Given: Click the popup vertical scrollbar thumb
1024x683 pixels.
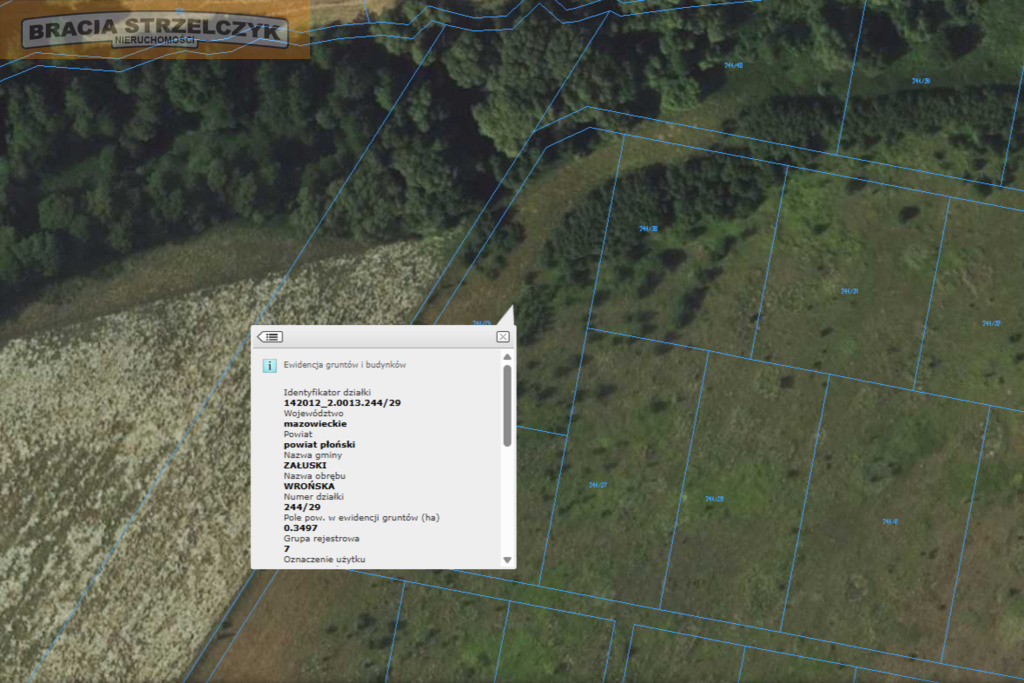Looking at the screenshot, I should 507,405.
